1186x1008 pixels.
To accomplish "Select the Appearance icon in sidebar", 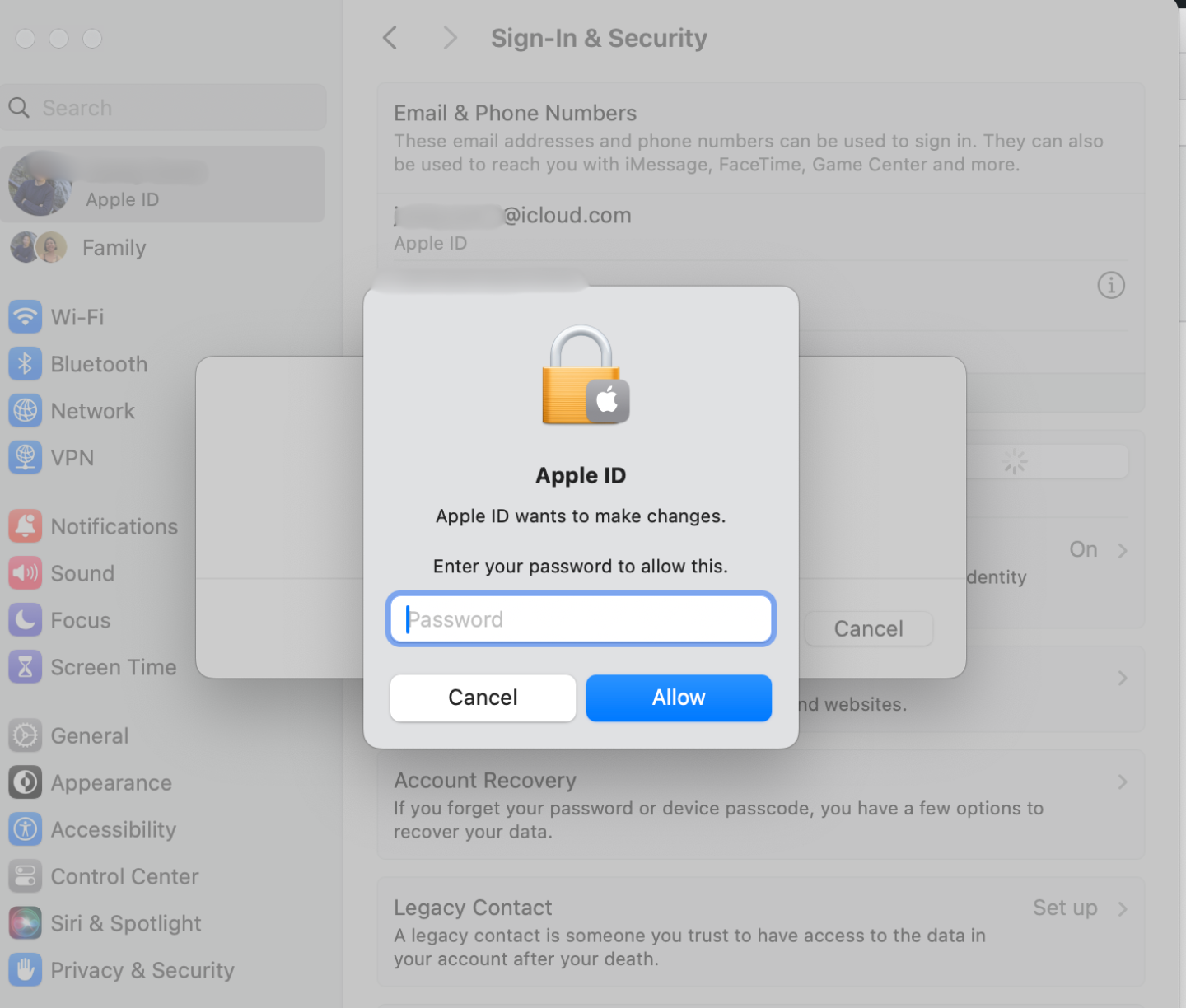I will tap(26, 782).
